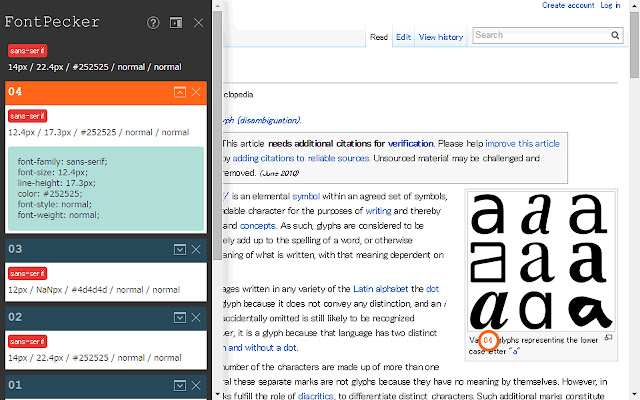Expand the 01 font entry

point(180,385)
